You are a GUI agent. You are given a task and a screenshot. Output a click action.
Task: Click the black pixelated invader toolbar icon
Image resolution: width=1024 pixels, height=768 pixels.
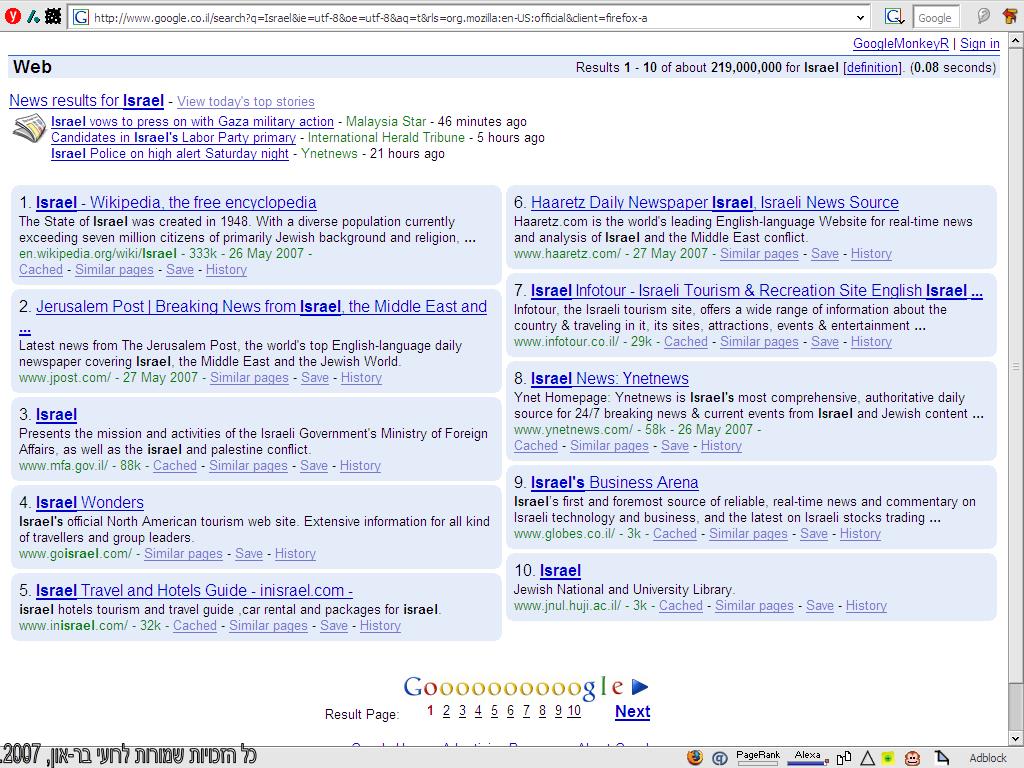coord(53,16)
